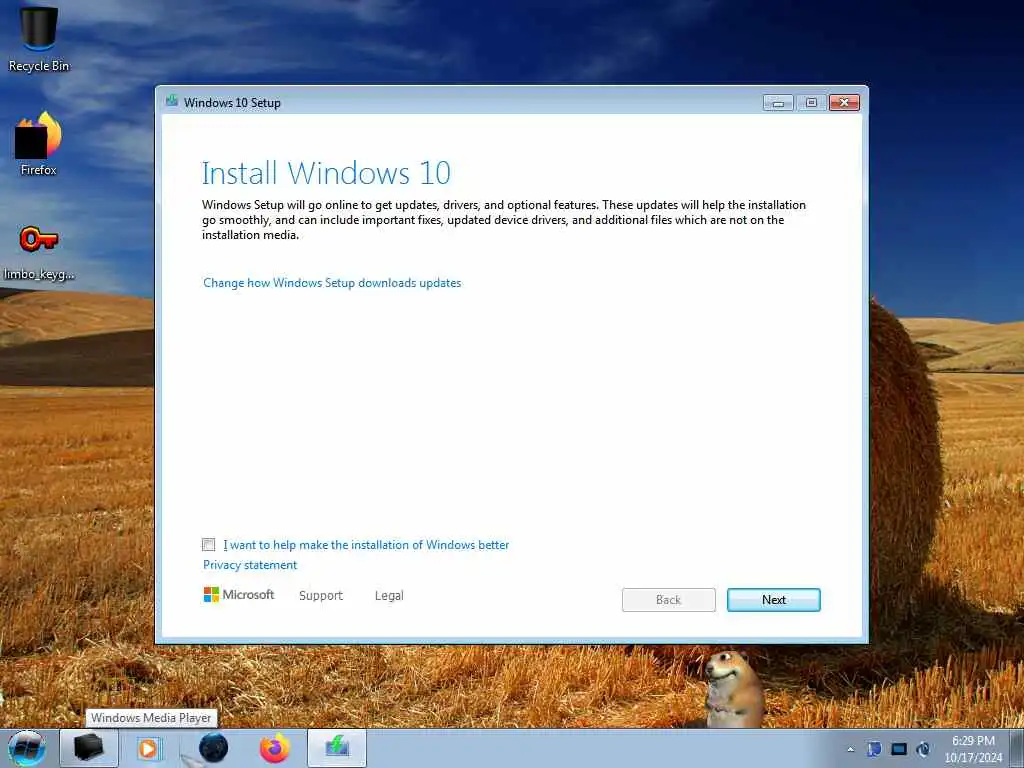Open the clock showing 6:29 PM
Viewport: 1024px width, 768px height.
[x=973, y=749]
